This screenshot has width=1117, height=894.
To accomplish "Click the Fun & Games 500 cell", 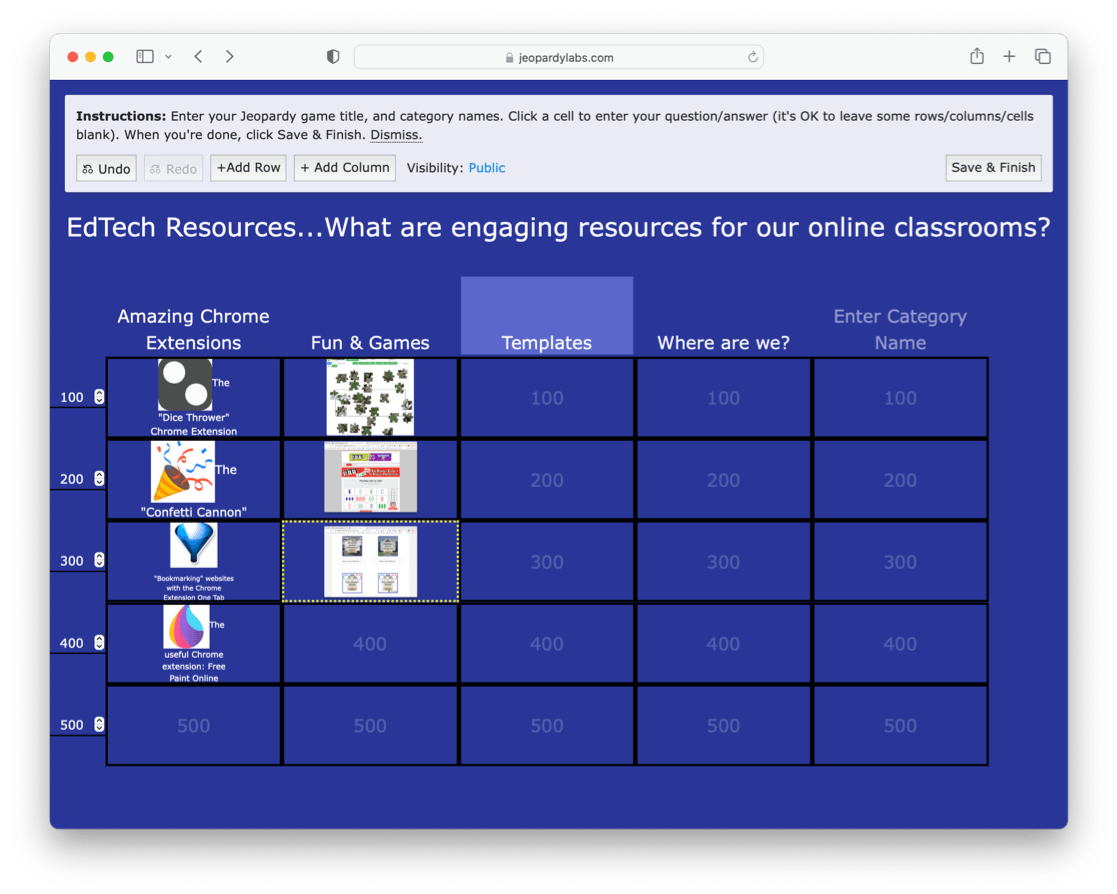I will click(370, 725).
